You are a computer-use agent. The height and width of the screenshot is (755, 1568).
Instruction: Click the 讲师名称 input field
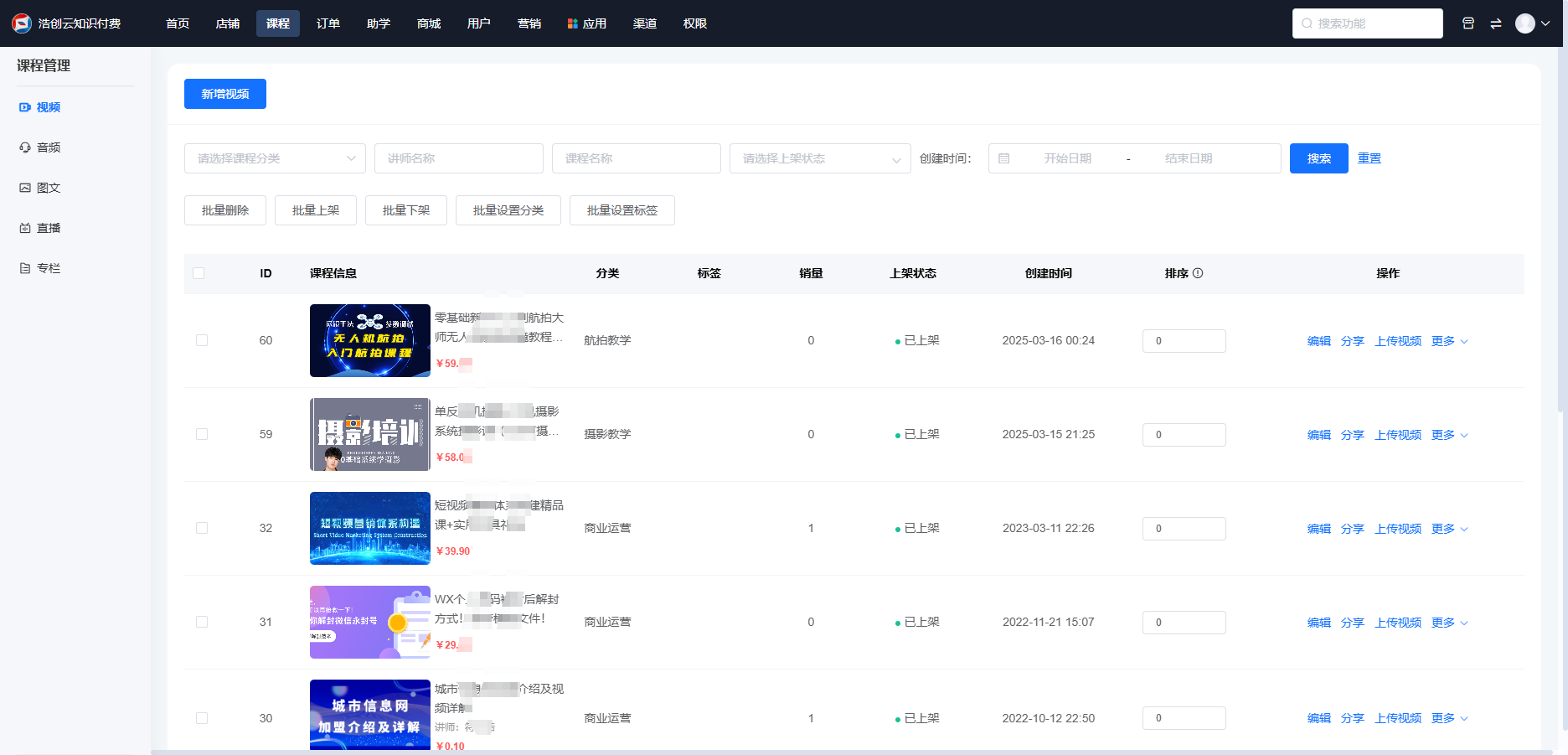tap(459, 158)
